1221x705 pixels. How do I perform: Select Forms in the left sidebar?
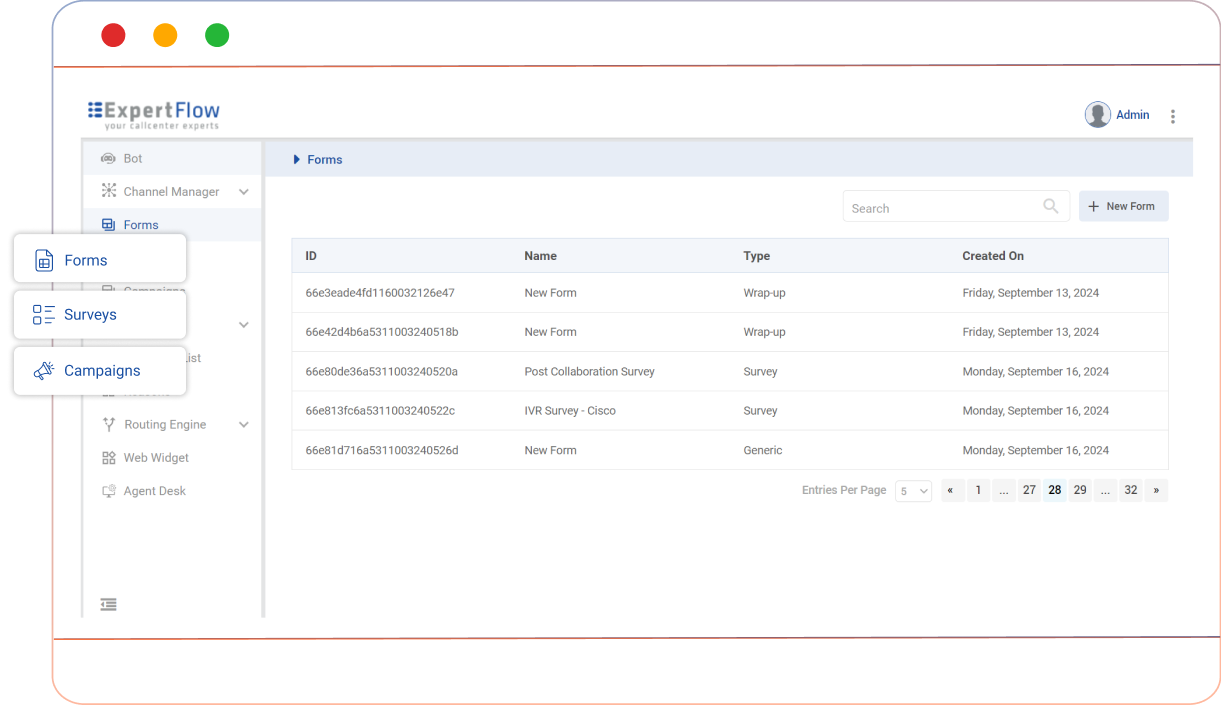point(141,225)
